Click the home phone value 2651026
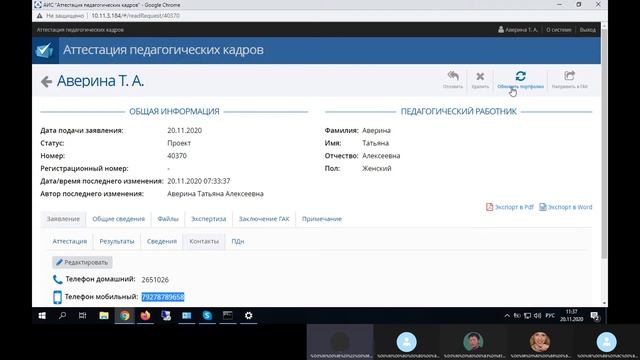The image size is (640, 360). (155, 280)
